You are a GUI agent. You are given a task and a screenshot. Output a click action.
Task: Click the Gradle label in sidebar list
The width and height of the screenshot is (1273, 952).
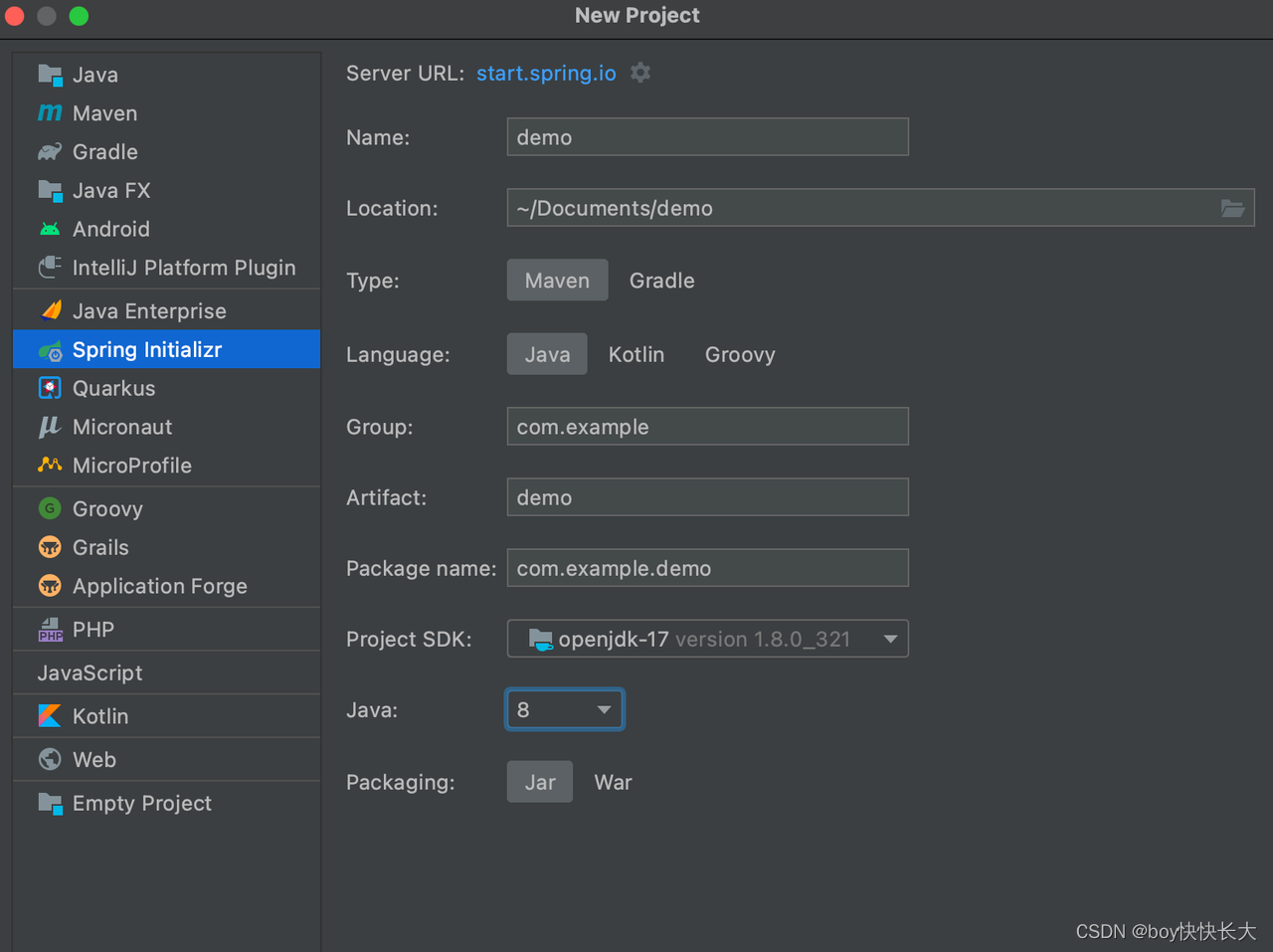105,152
